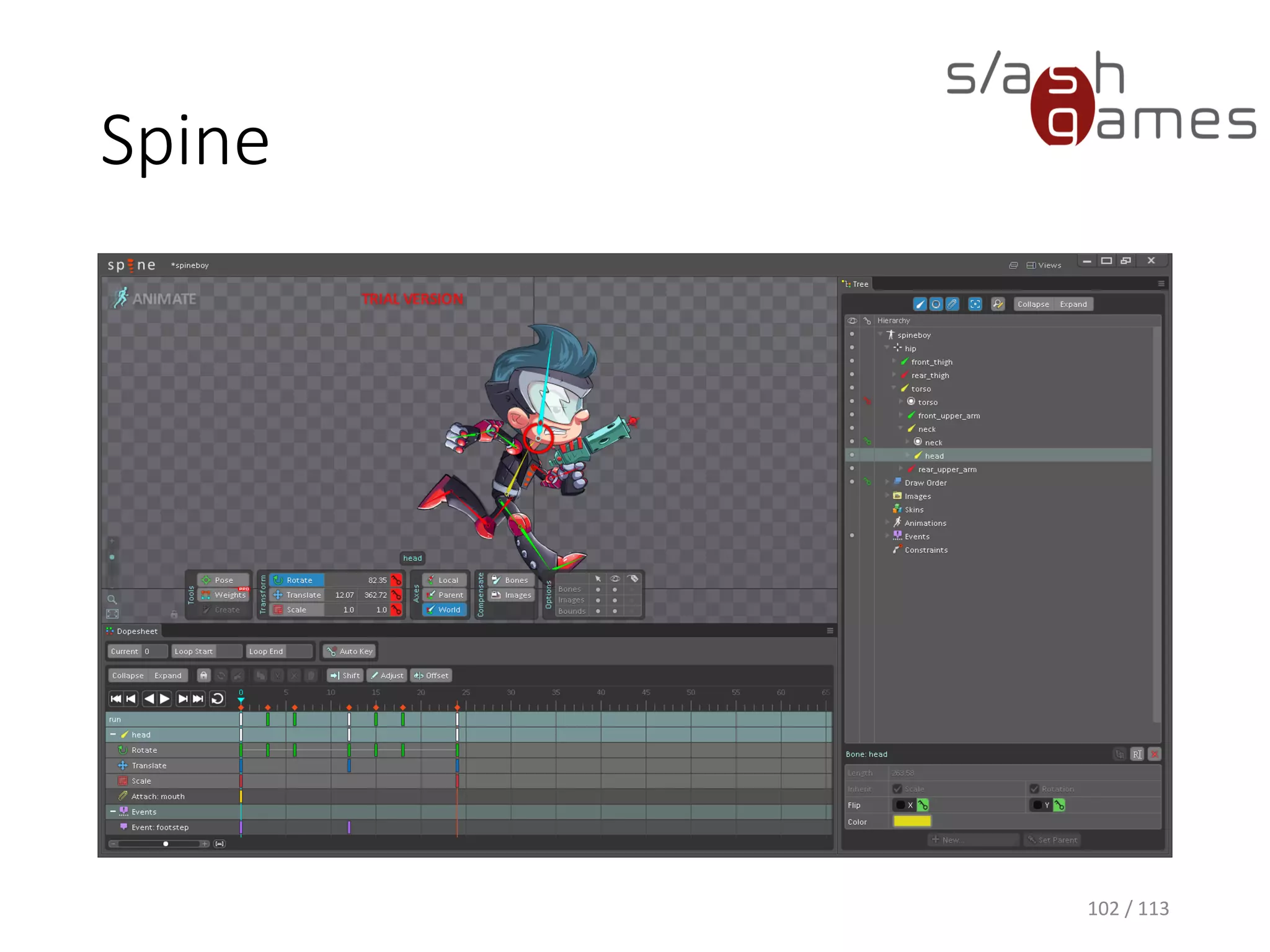This screenshot has height=952, width=1270.
Task: Toggle Auto Key in the Dopesheet
Action: [x=350, y=651]
